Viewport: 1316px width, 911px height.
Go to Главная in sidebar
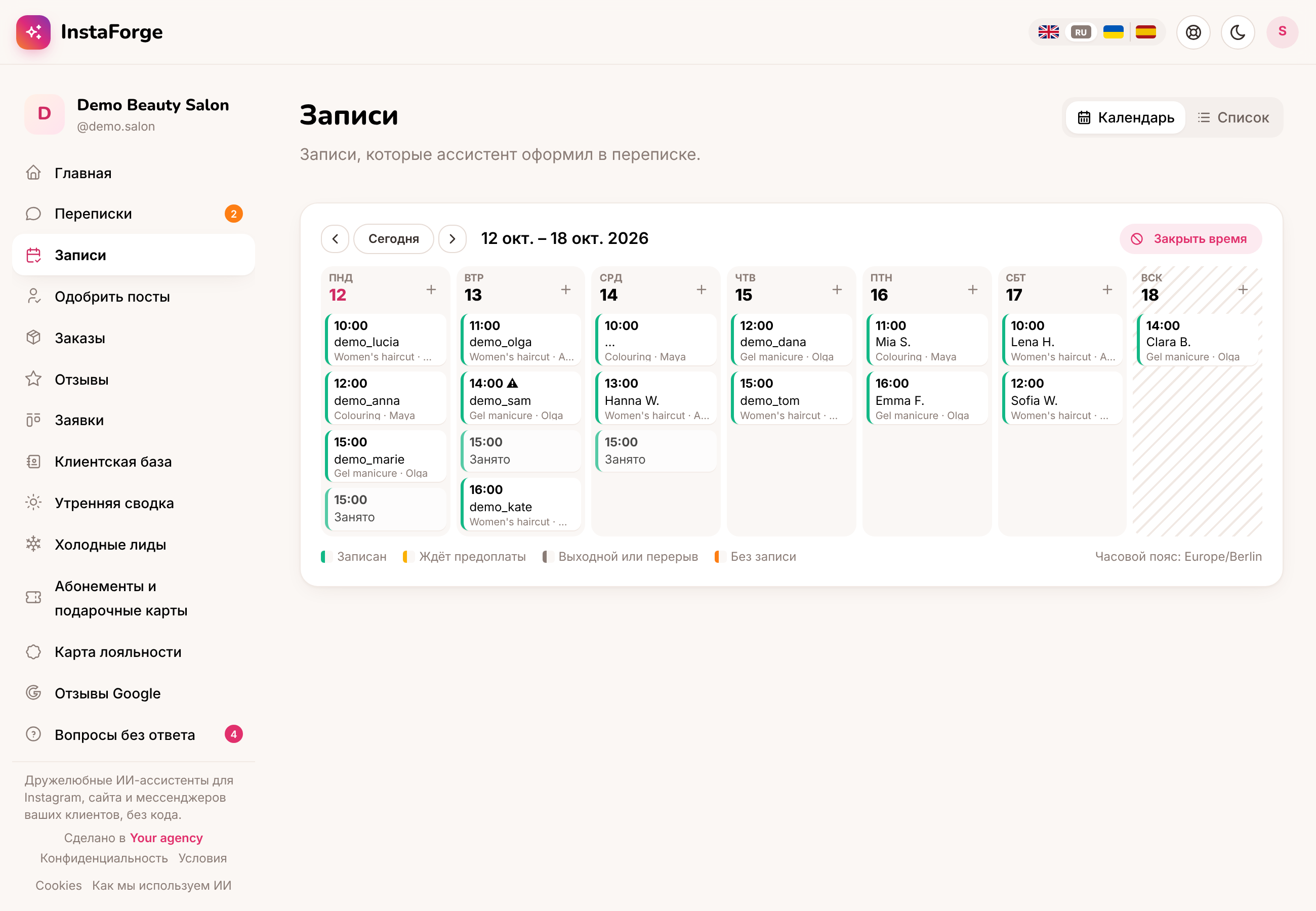coord(133,173)
